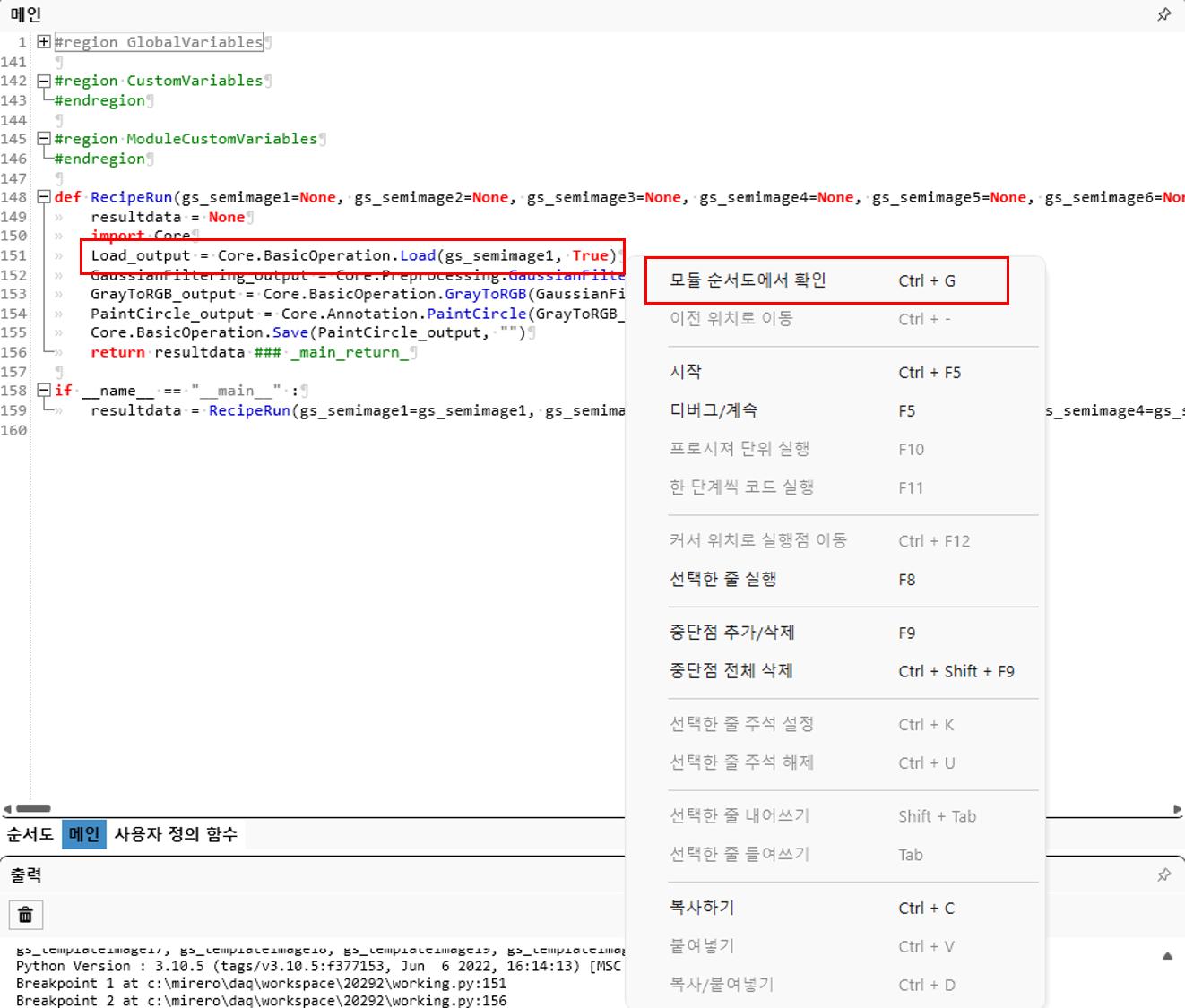Toggle breakpoint with 중단점 추가/삭제
1185x1008 pixels.
[x=731, y=633]
